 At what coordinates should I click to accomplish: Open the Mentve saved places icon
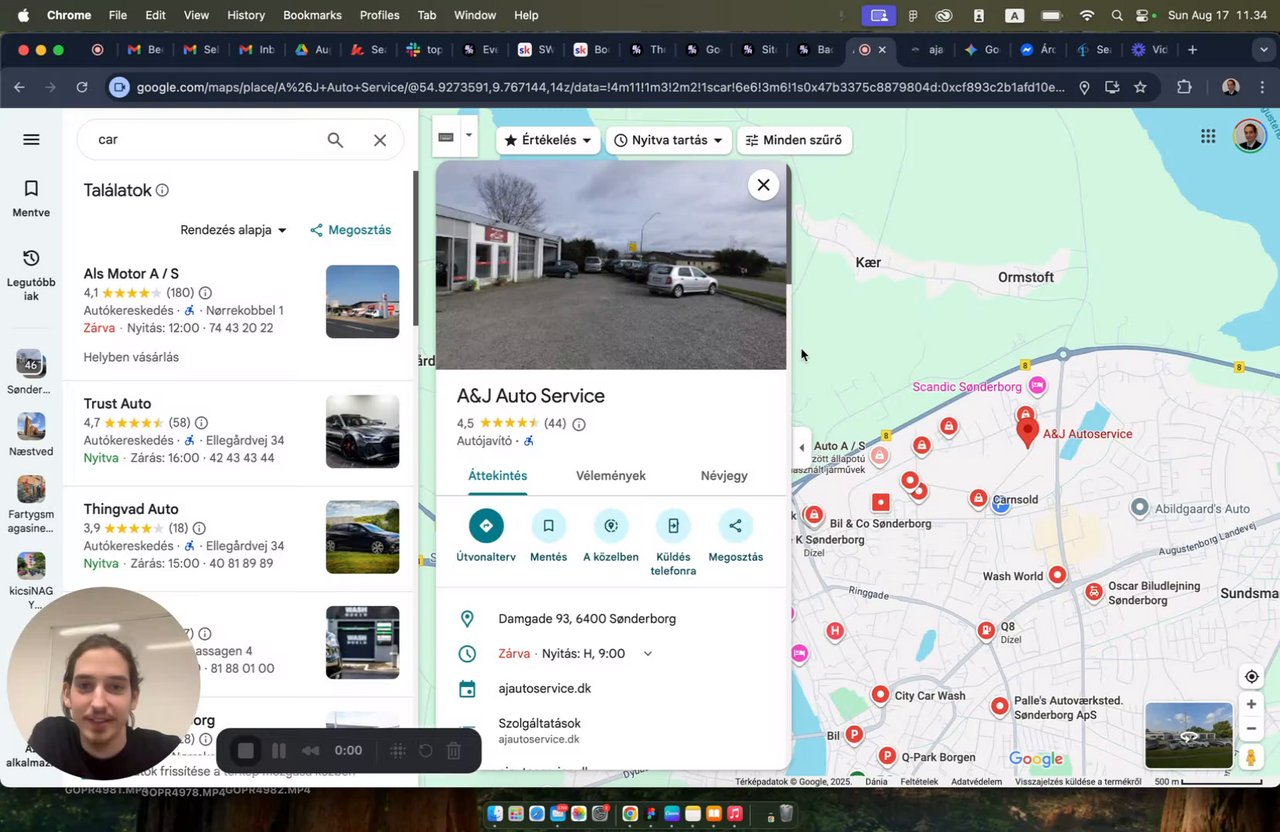pyautogui.click(x=31, y=189)
